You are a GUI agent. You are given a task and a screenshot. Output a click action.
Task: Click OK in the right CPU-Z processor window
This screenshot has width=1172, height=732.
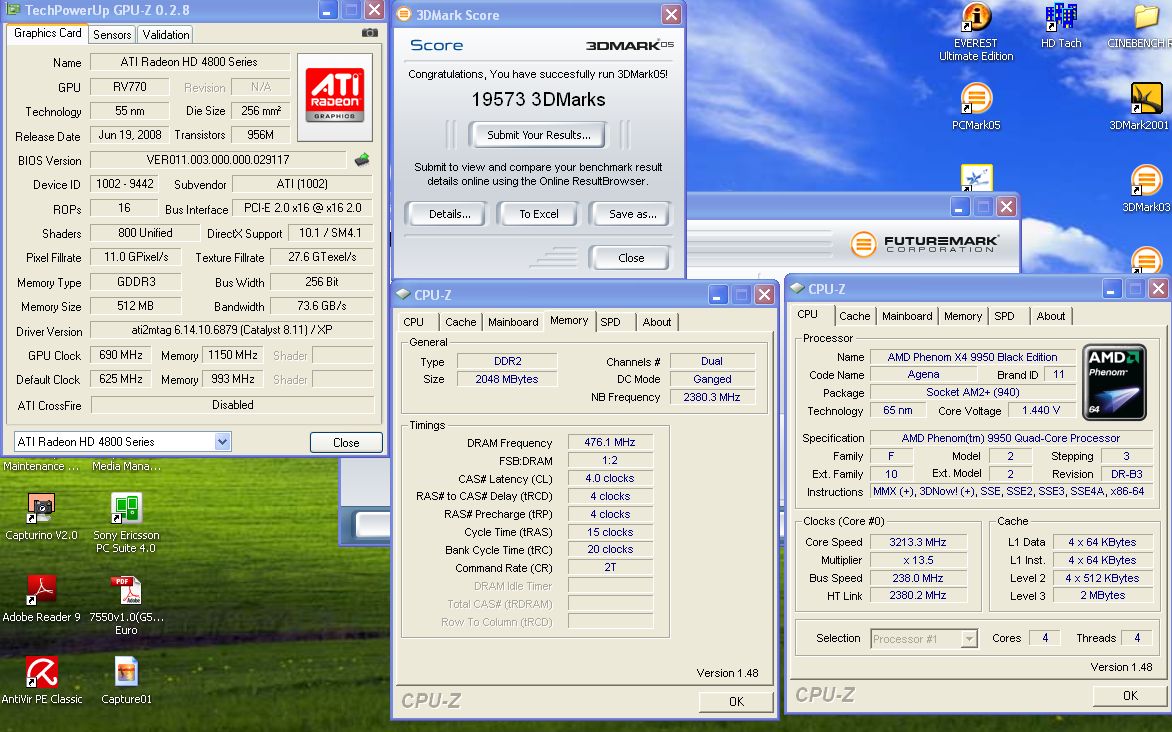pos(1130,695)
